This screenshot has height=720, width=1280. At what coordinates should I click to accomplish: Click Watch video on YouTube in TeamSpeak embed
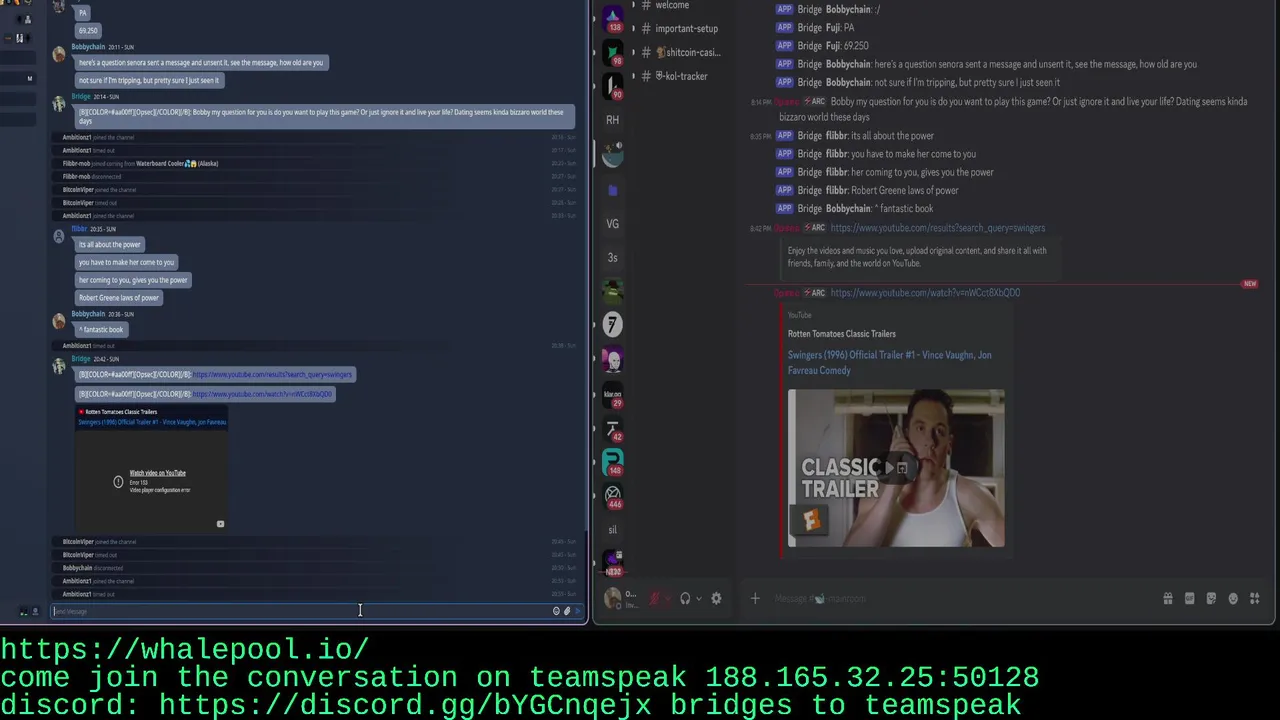[x=157, y=473]
